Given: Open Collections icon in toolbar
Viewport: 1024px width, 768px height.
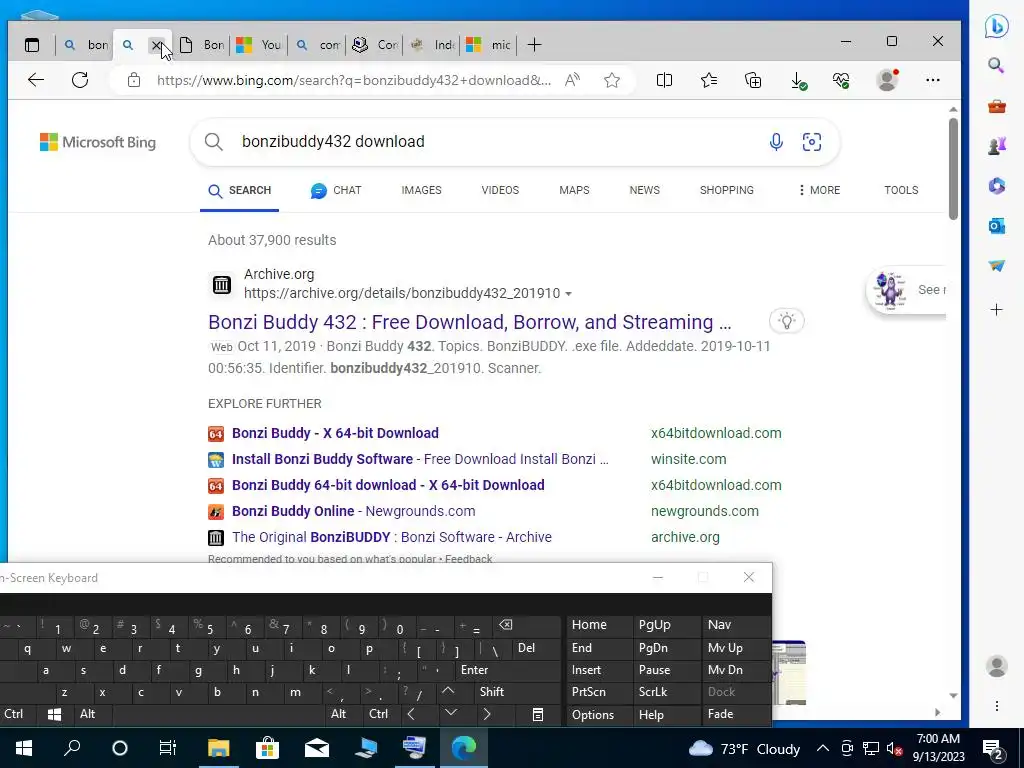Looking at the screenshot, I should [x=753, y=80].
